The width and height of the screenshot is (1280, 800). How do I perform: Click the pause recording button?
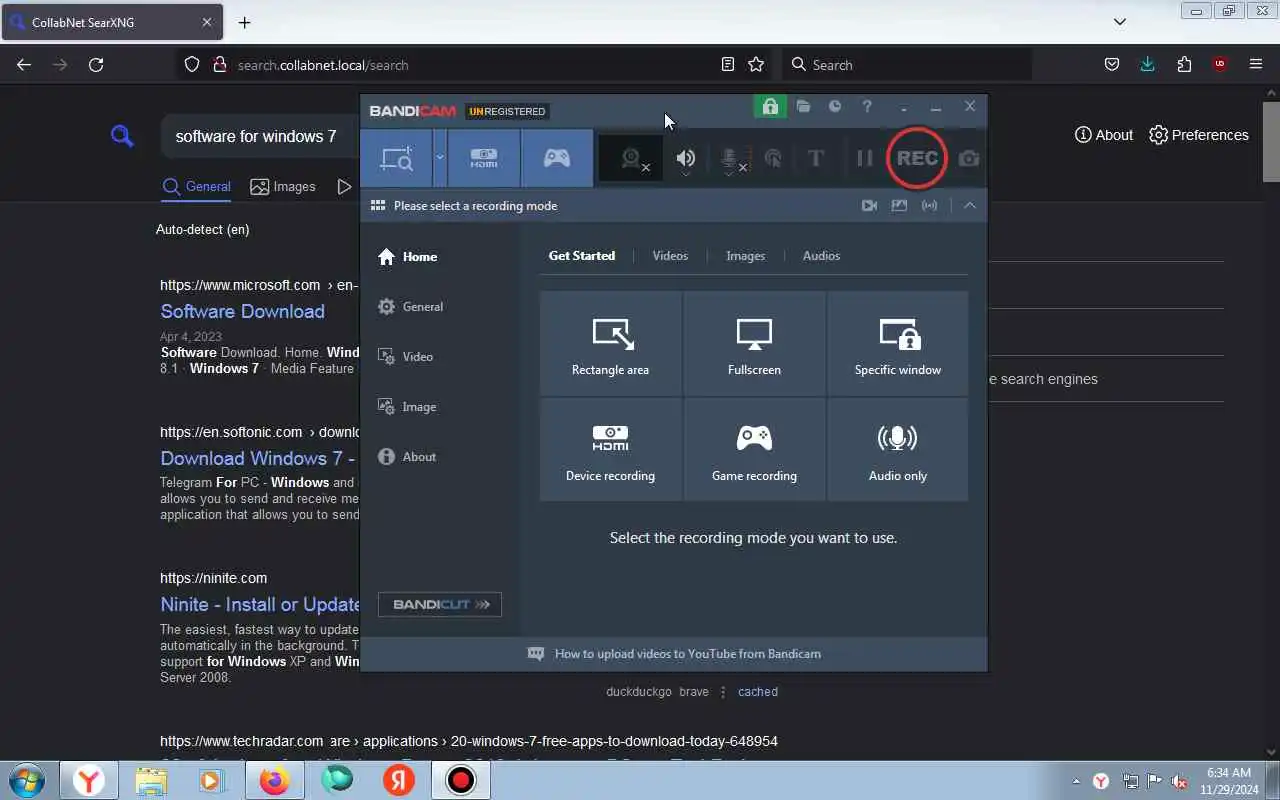865,158
